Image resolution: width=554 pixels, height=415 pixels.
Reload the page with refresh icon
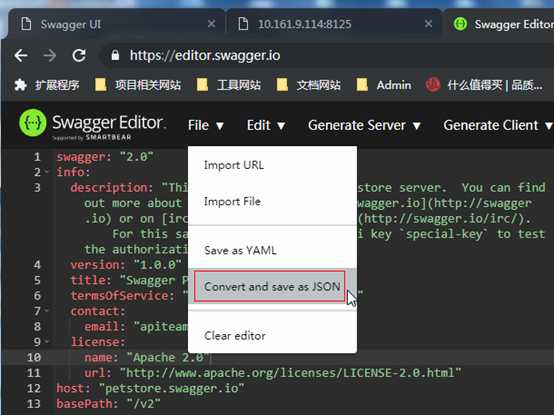click(x=79, y=55)
